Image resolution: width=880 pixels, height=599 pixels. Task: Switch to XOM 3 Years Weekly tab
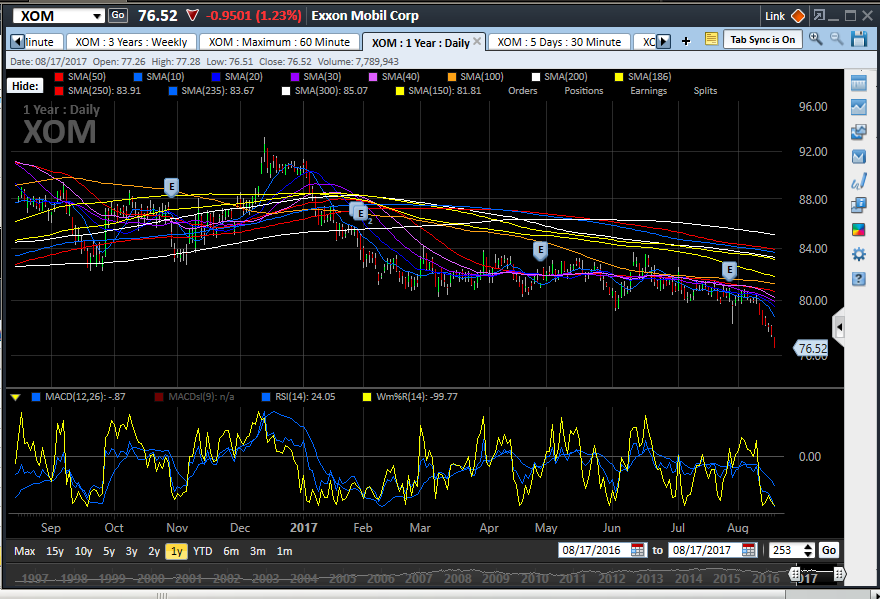point(131,42)
